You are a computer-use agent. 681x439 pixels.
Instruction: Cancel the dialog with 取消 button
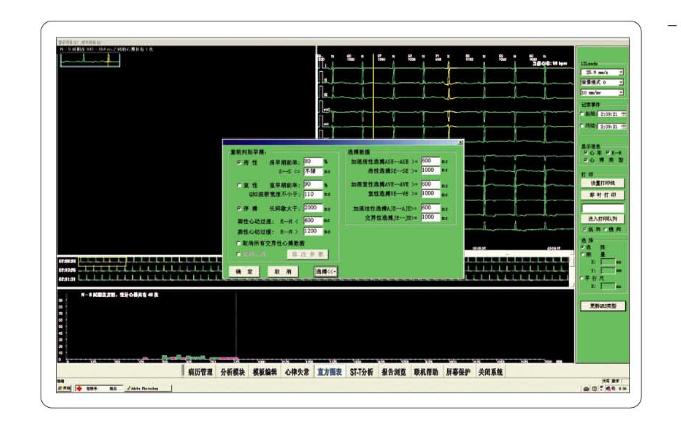click(x=283, y=271)
